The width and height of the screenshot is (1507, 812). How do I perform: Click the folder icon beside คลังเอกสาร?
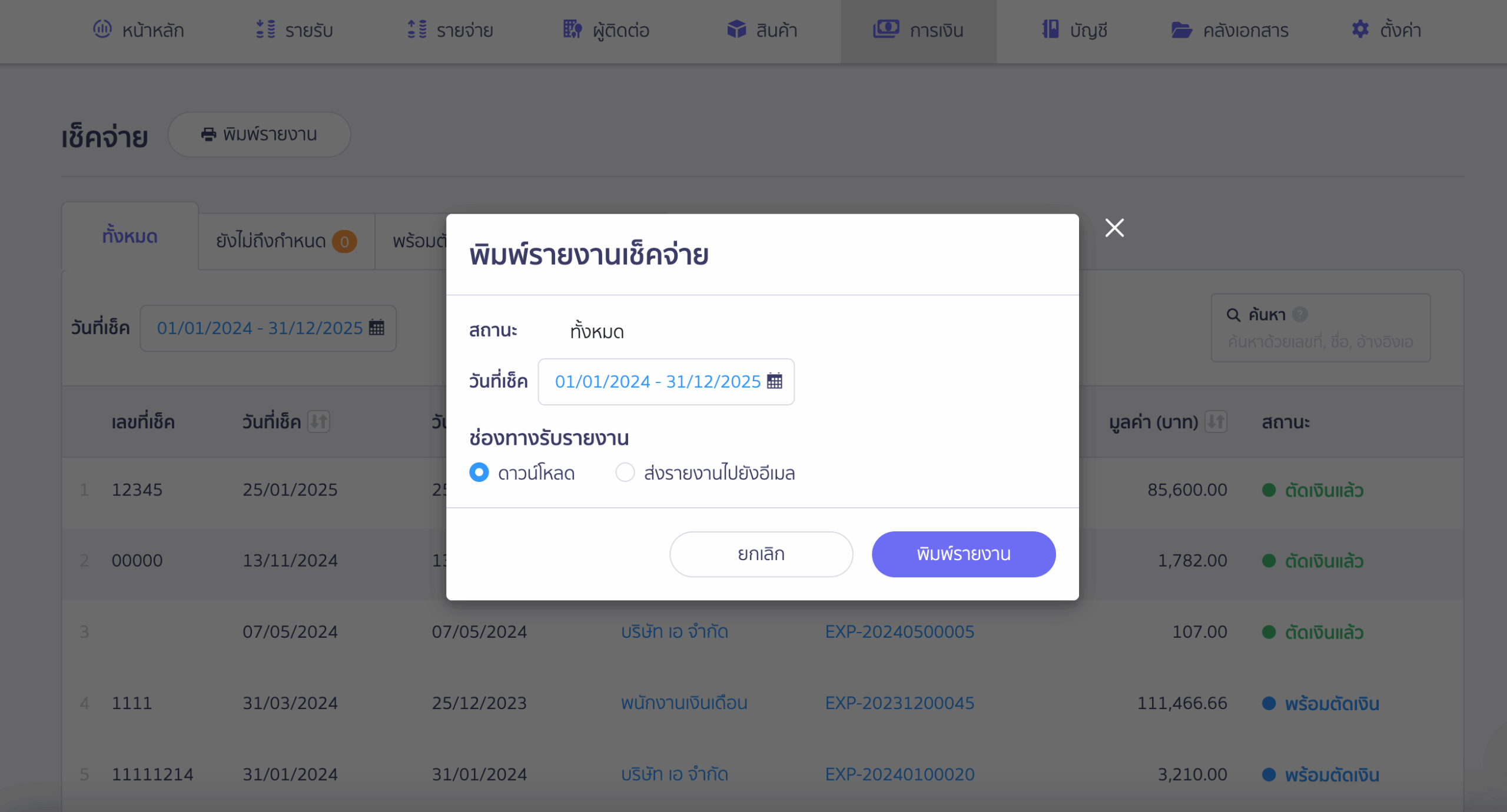[x=1181, y=29]
